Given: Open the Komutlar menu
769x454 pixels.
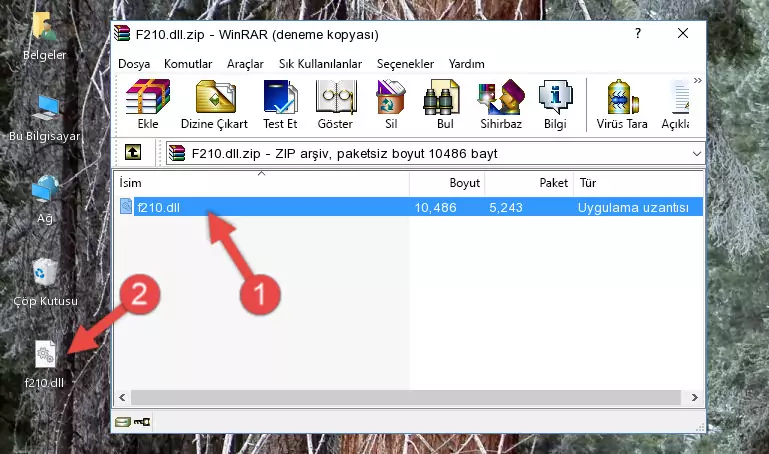Looking at the screenshot, I should (x=188, y=64).
